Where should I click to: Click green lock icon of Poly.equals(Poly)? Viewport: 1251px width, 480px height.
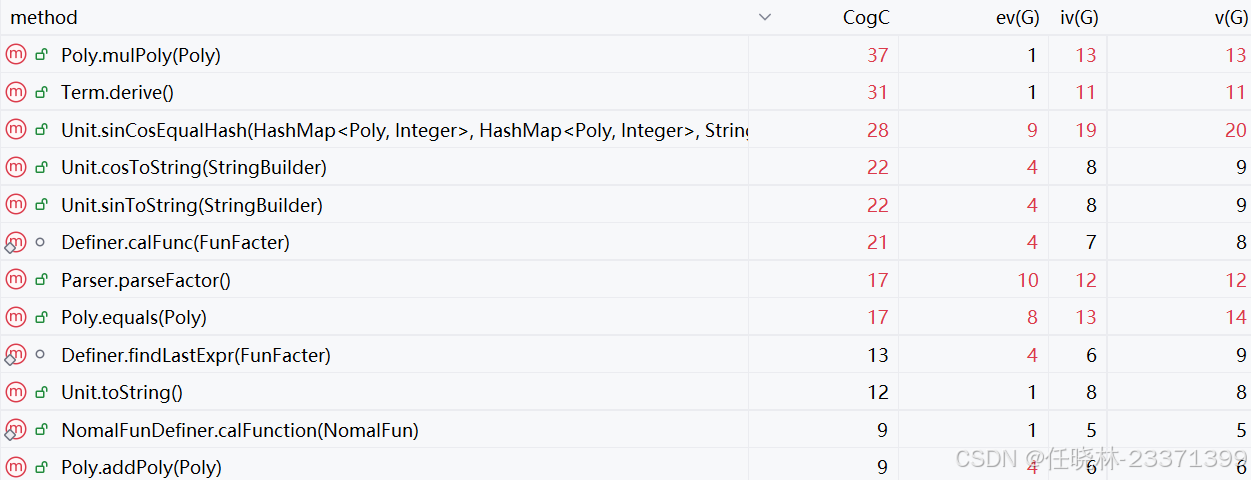pyautogui.click(x=41, y=317)
